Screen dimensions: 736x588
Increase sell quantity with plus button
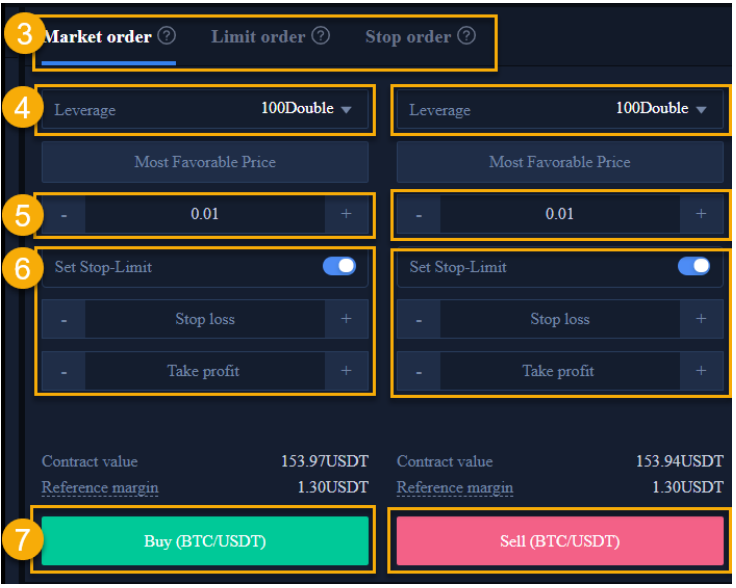[x=701, y=214]
